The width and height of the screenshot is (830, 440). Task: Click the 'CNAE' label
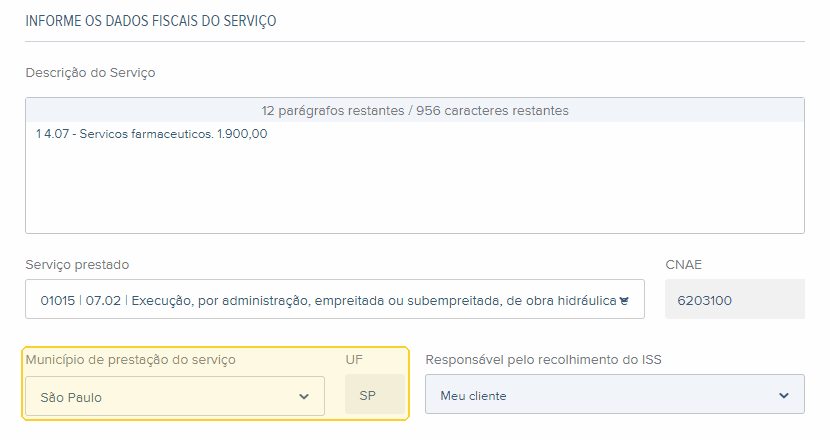[683, 264]
